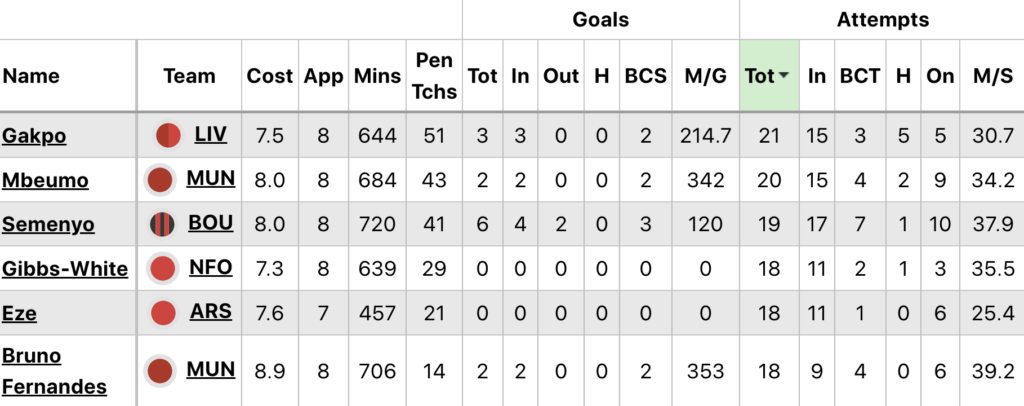Open Semenyo player profile link

pyautogui.click(x=48, y=224)
